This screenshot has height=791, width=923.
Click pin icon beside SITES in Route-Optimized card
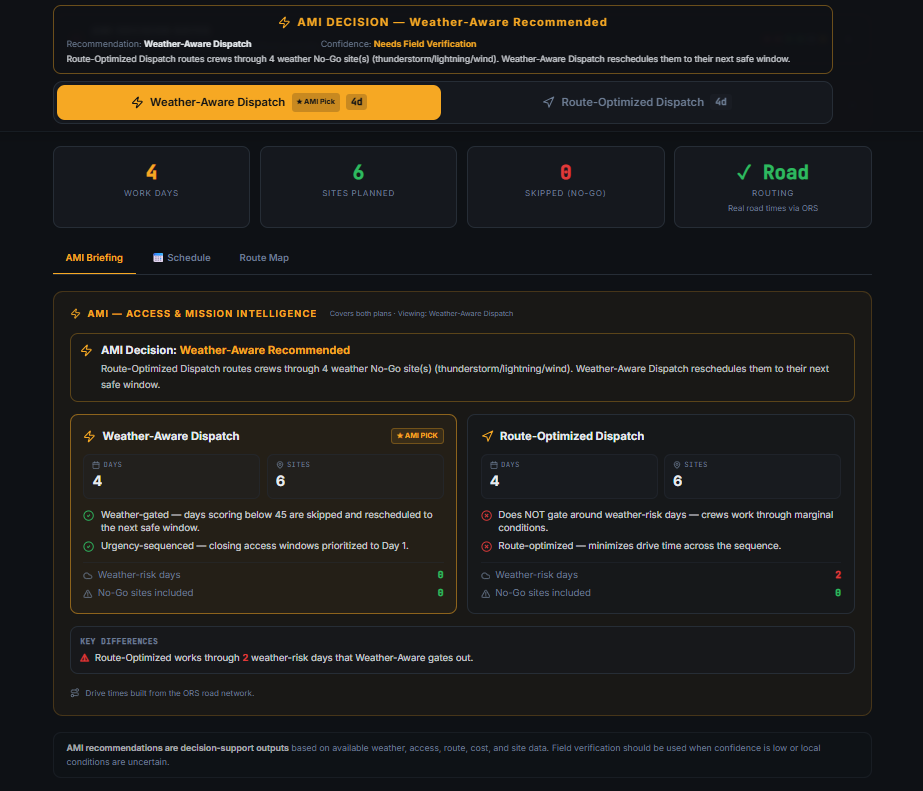tap(677, 465)
